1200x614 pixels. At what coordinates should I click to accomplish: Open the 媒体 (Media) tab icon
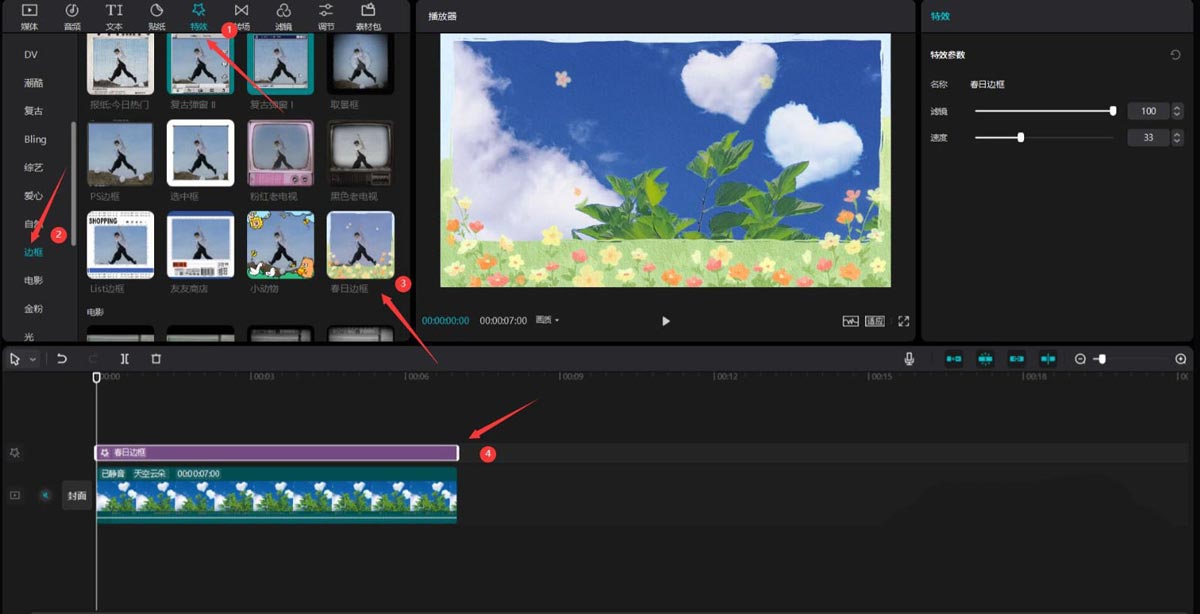click(x=29, y=15)
